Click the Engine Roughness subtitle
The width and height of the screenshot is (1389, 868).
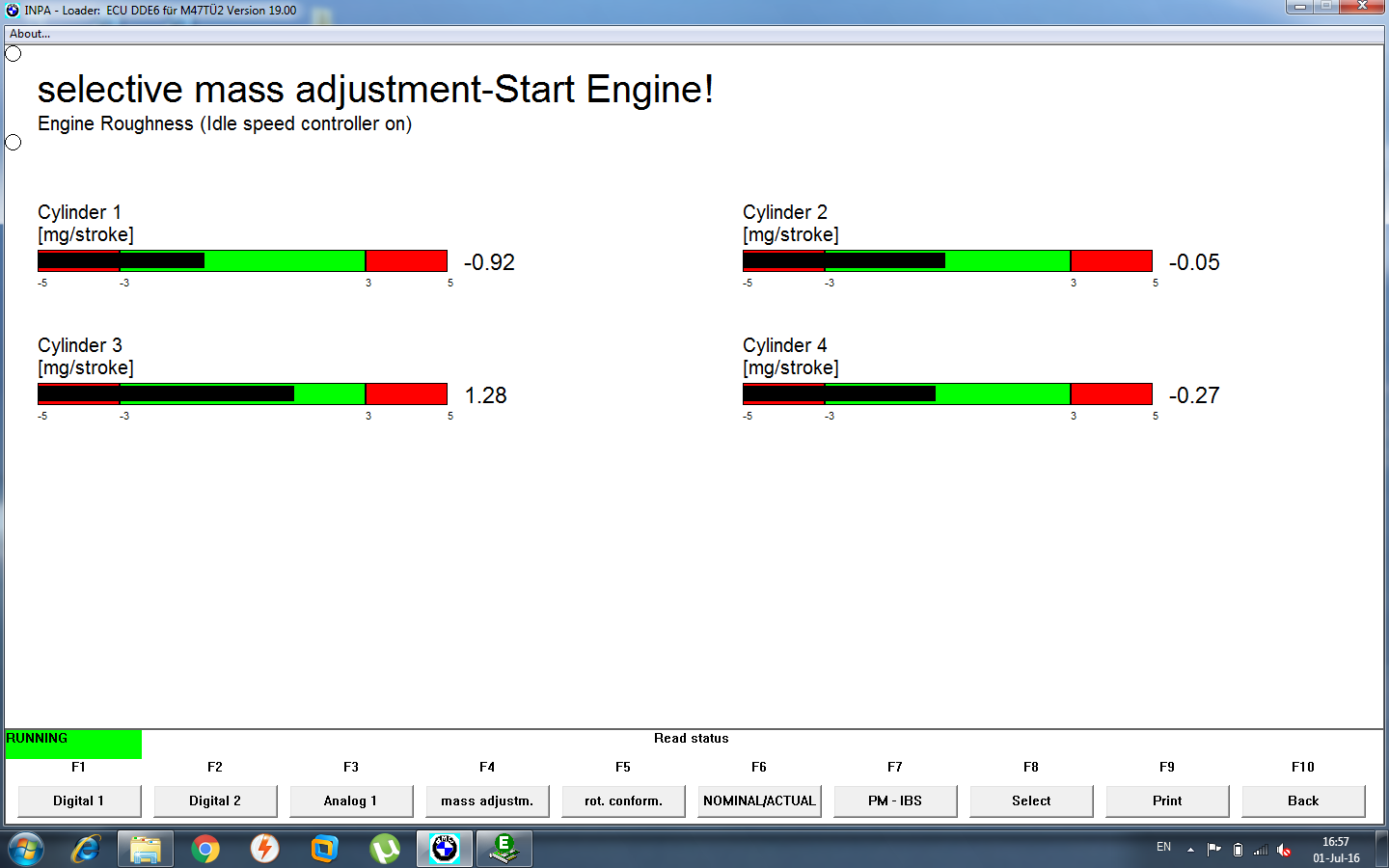(x=225, y=123)
